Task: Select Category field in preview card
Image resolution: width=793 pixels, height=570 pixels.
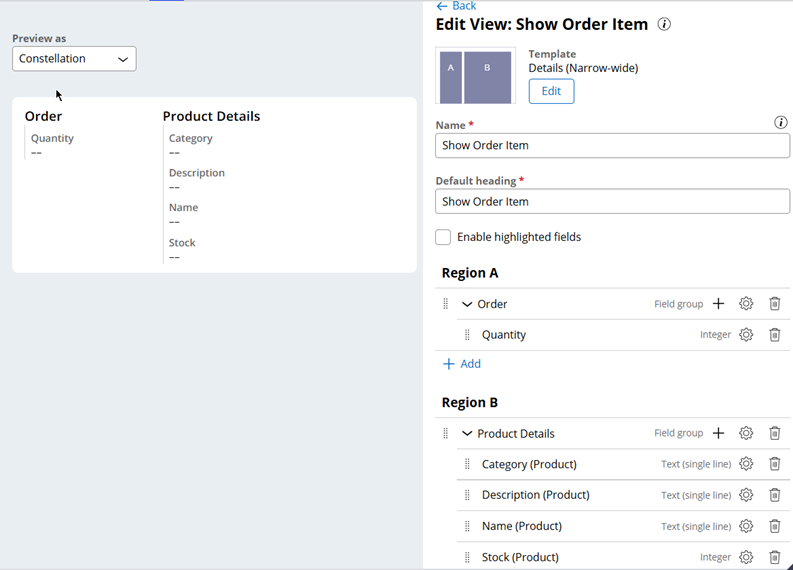Action: pos(191,144)
